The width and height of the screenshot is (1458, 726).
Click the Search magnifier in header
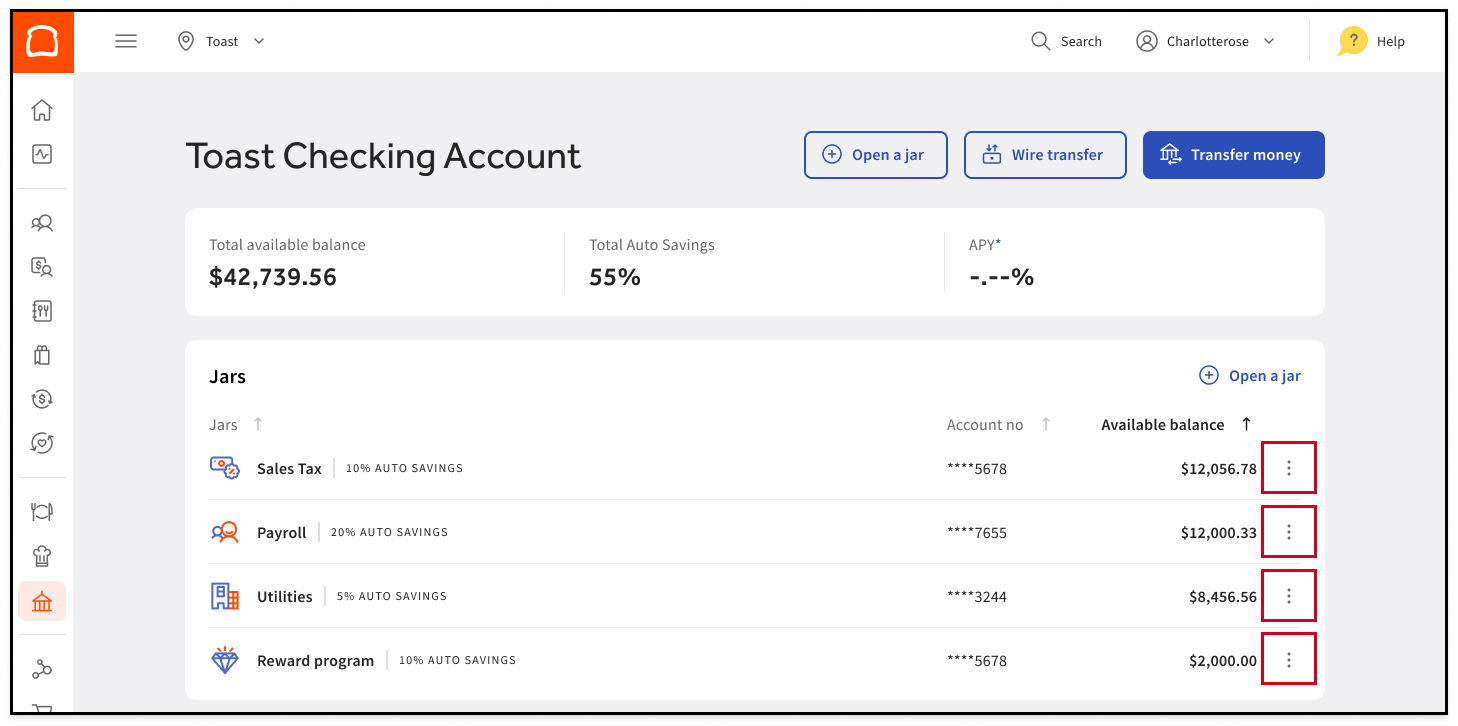click(1041, 41)
